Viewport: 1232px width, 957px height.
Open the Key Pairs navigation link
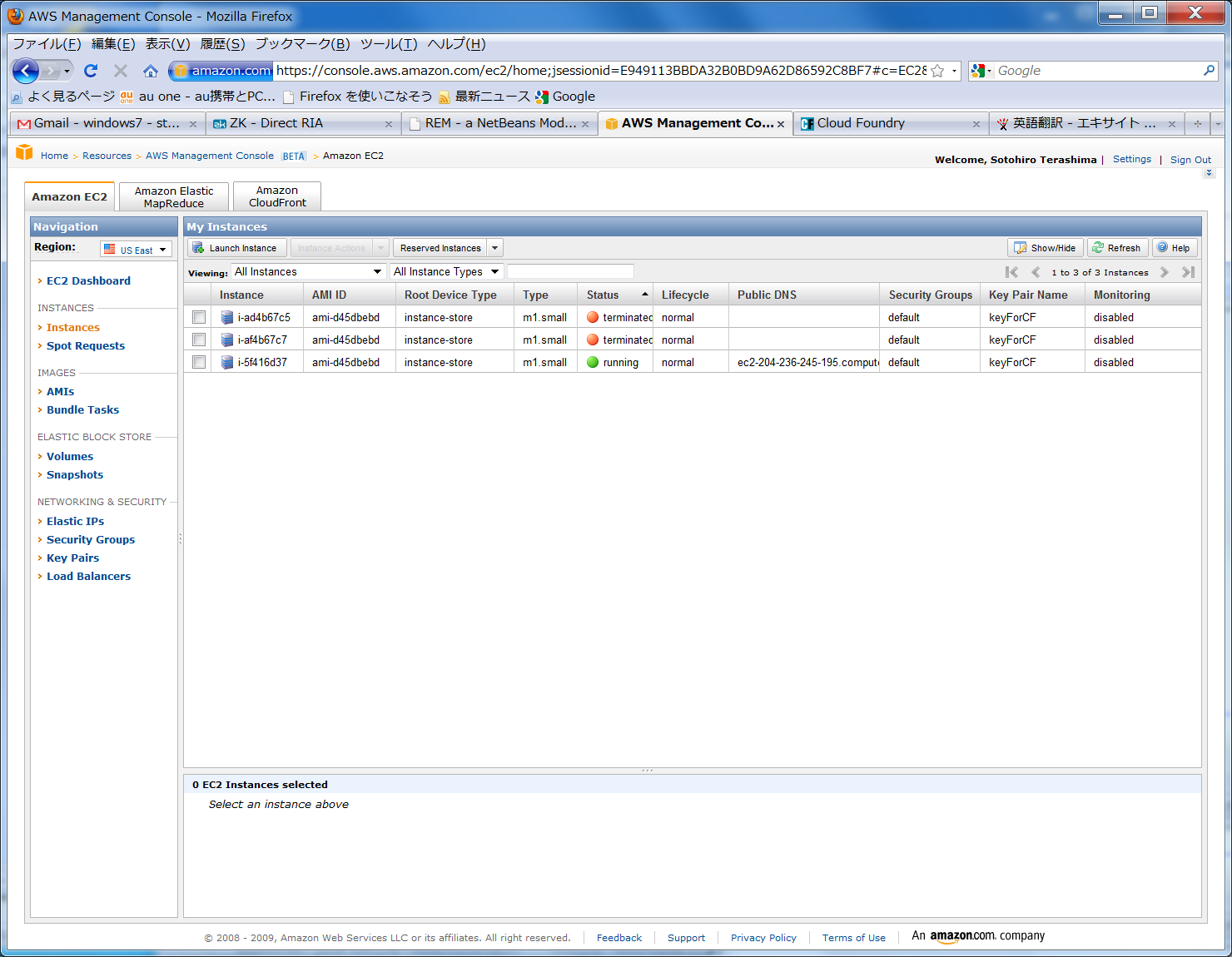tap(72, 558)
